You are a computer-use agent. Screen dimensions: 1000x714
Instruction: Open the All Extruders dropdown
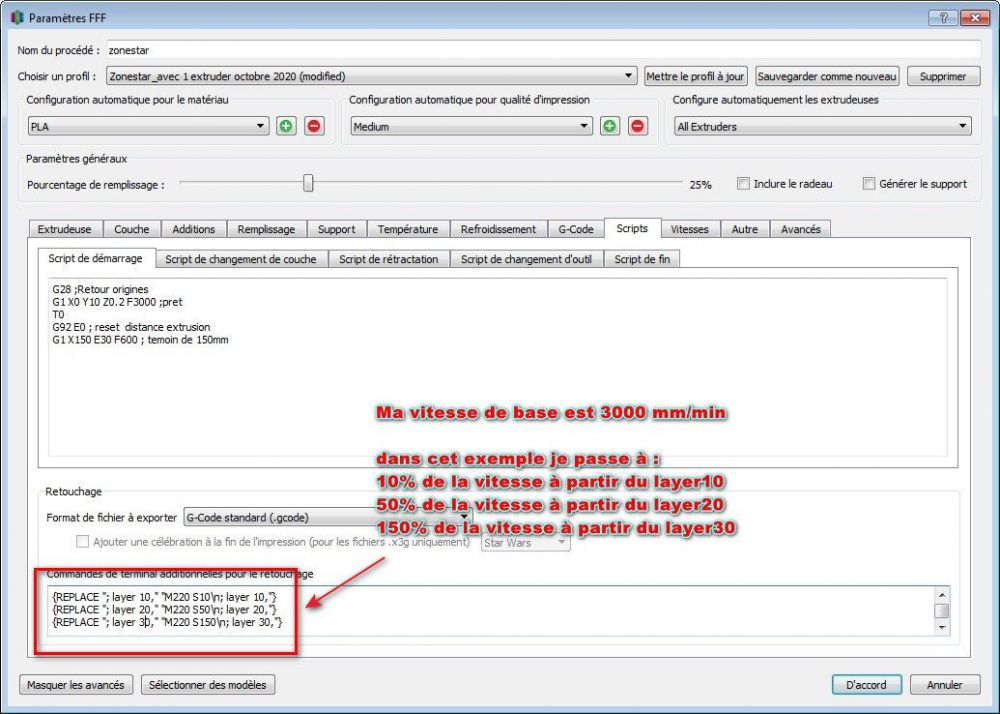coord(823,126)
